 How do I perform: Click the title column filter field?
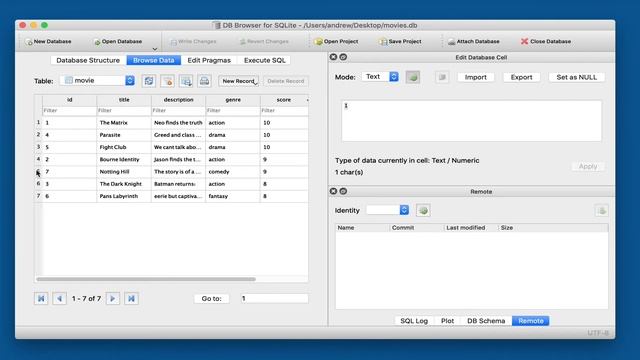pos(124,111)
